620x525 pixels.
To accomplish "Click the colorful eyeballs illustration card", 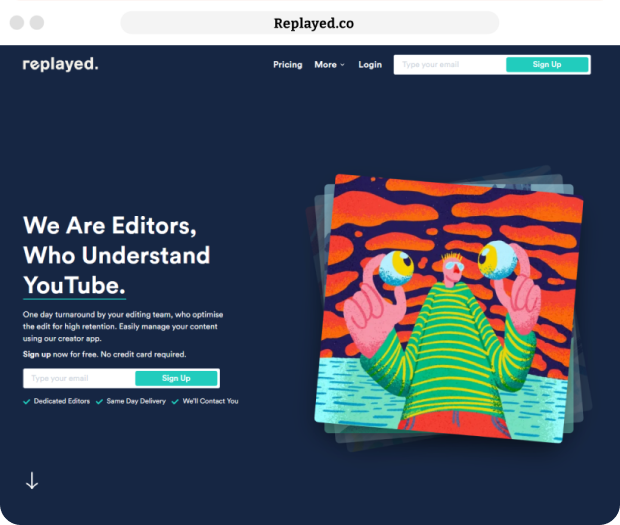I will pyautogui.click(x=449, y=308).
